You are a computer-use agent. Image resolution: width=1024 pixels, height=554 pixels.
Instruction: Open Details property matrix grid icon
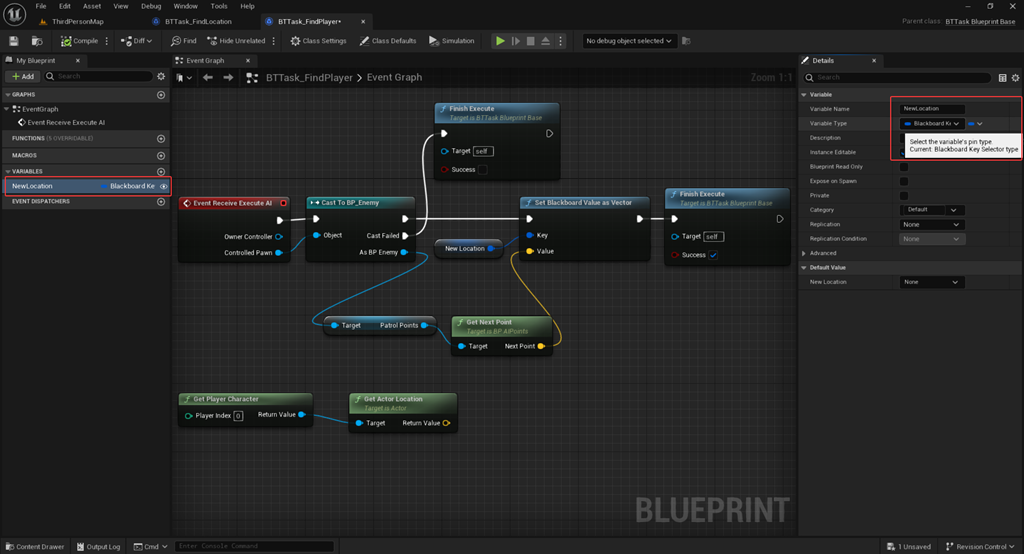[1002, 78]
